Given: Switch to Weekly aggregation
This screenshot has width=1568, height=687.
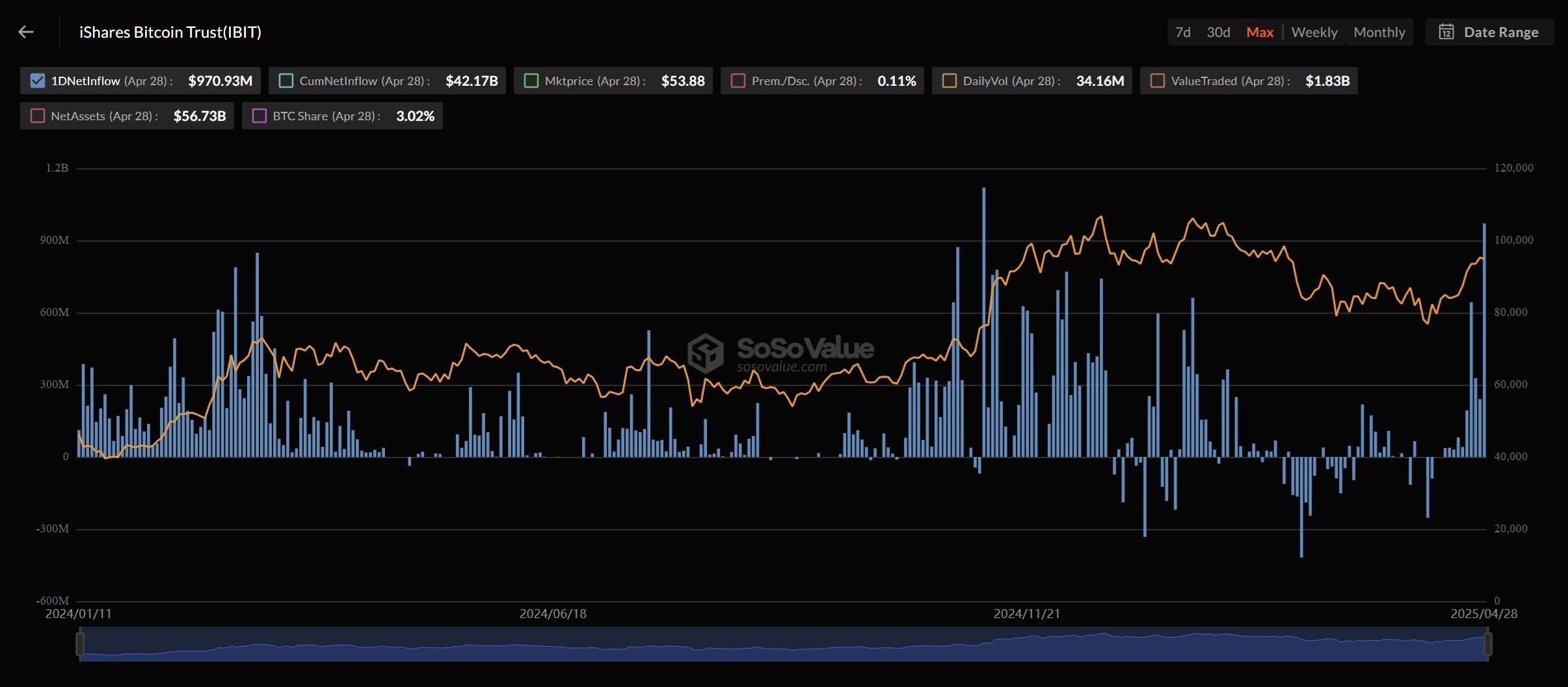Looking at the screenshot, I should click(x=1314, y=32).
